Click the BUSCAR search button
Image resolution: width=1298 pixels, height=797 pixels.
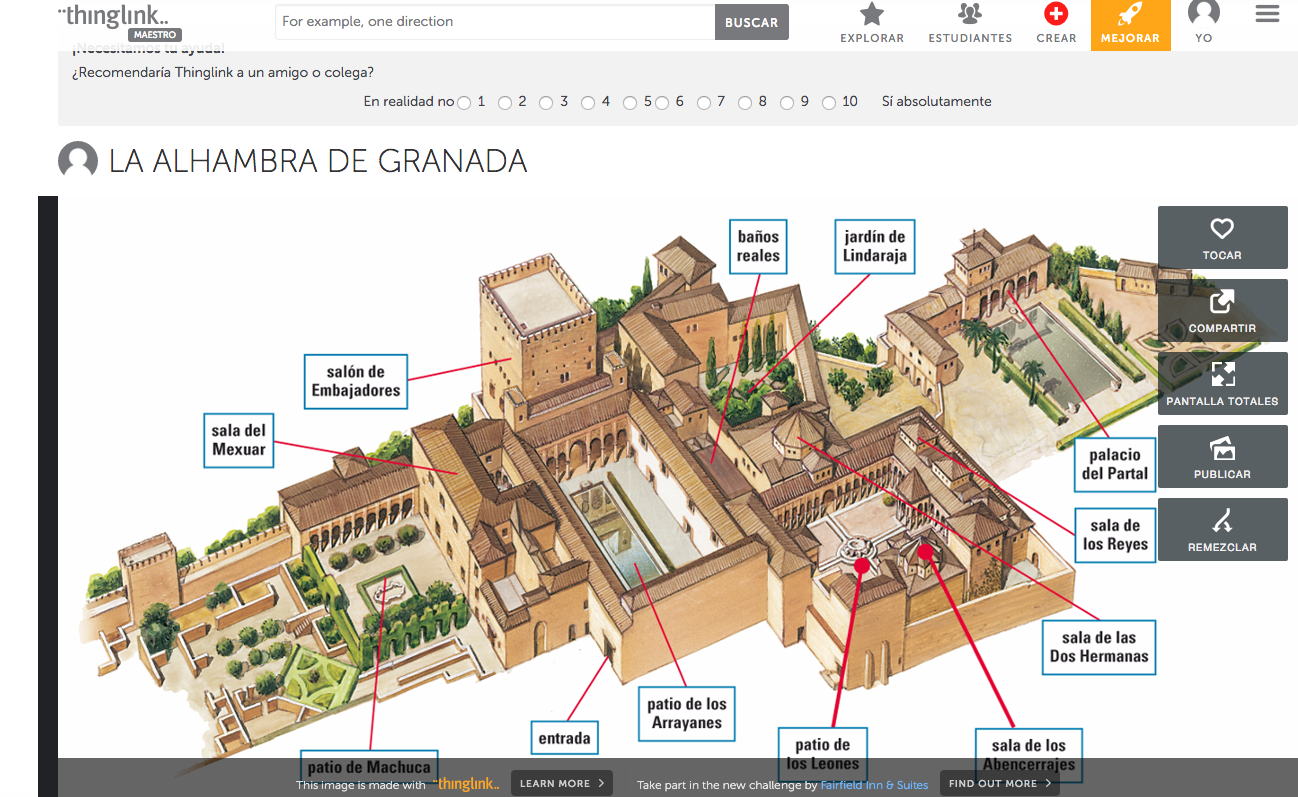752,22
